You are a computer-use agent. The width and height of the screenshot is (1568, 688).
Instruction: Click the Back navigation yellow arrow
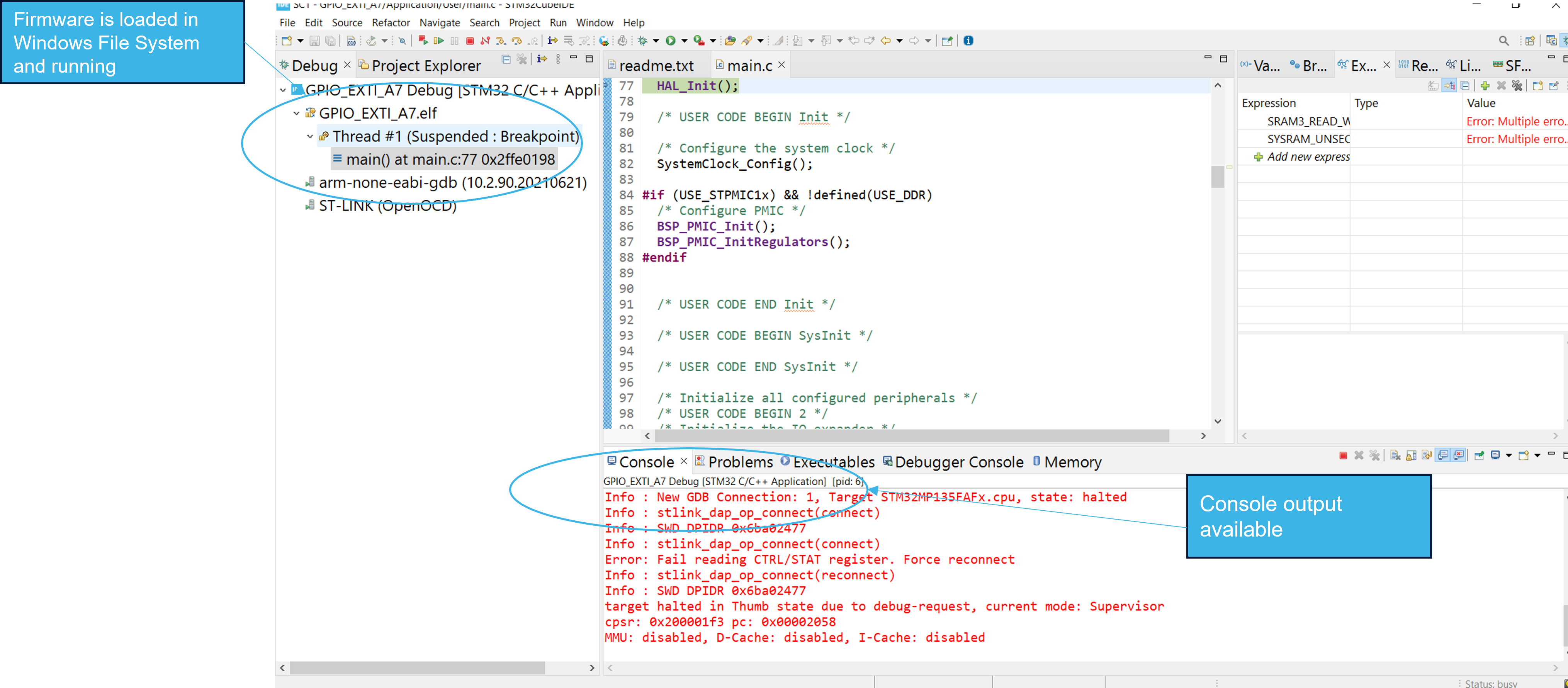(886, 41)
